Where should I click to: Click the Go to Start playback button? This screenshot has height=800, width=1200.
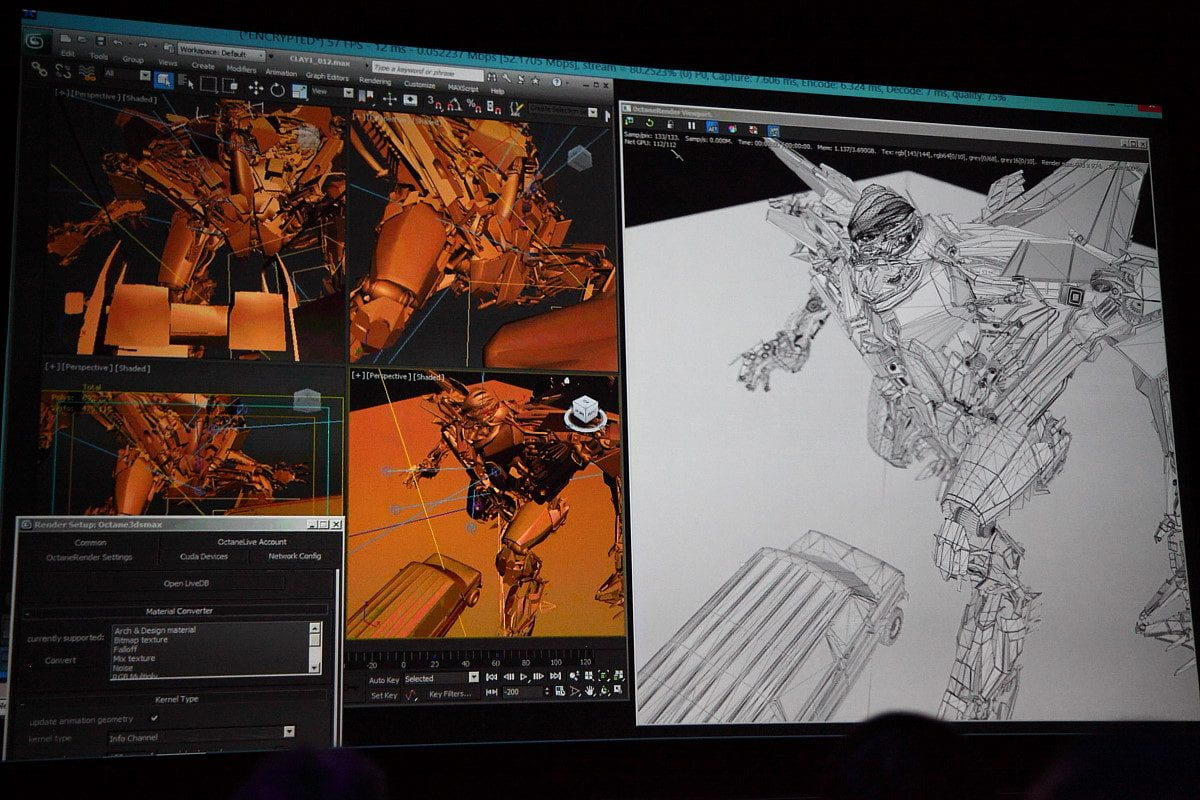pos(492,677)
